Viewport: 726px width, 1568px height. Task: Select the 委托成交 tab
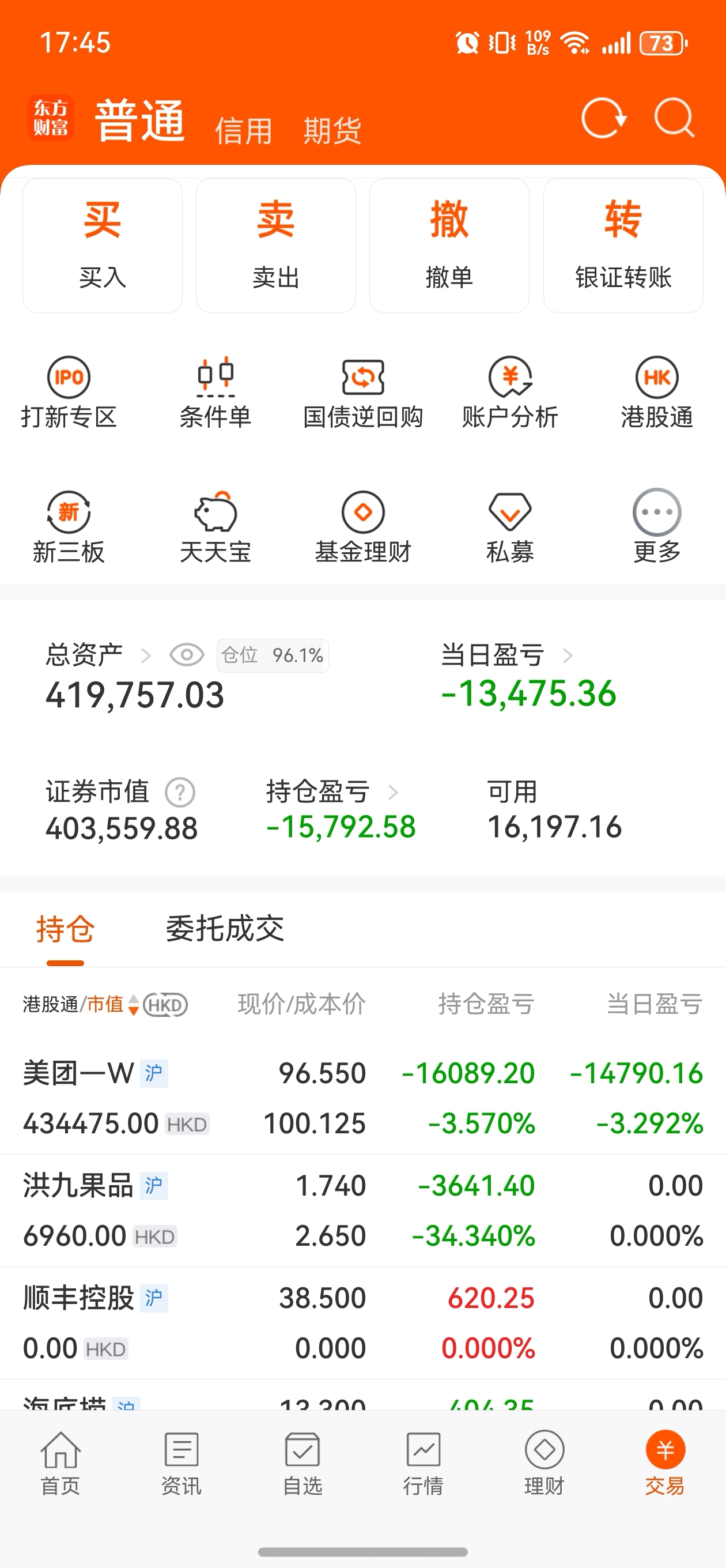click(x=225, y=929)
